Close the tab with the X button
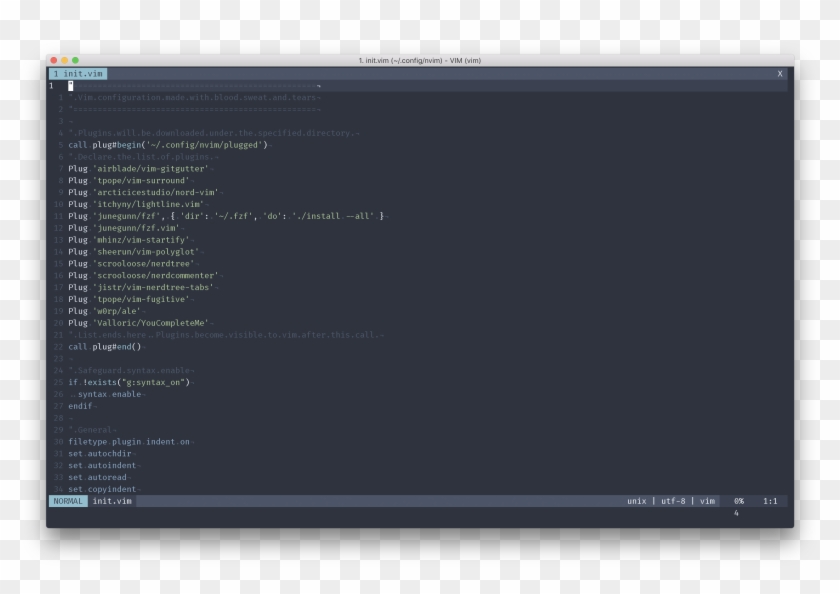This screenshot has width=840, height=594. tap(780, 74)
